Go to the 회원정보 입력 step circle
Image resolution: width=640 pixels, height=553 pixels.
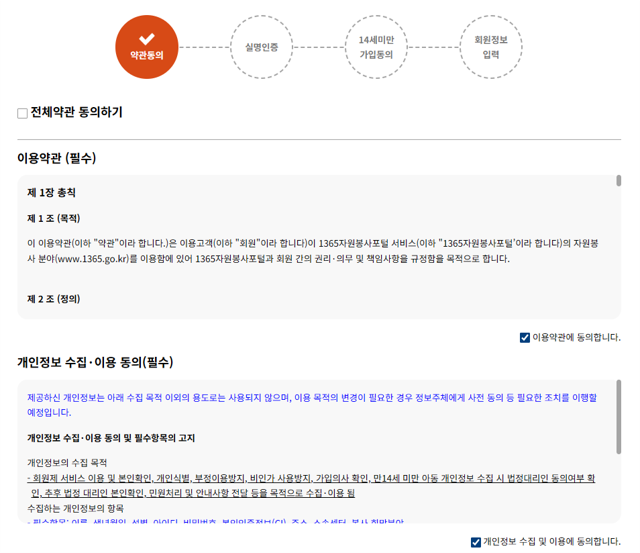[x=490, y=46]
